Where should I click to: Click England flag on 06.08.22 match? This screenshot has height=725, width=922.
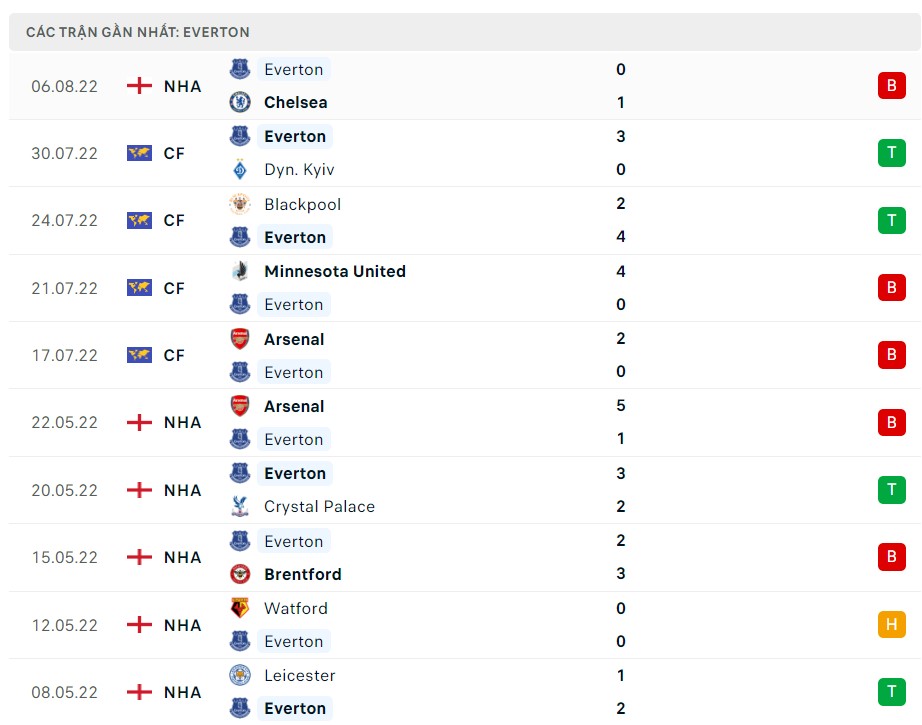(x=139, y=86)
